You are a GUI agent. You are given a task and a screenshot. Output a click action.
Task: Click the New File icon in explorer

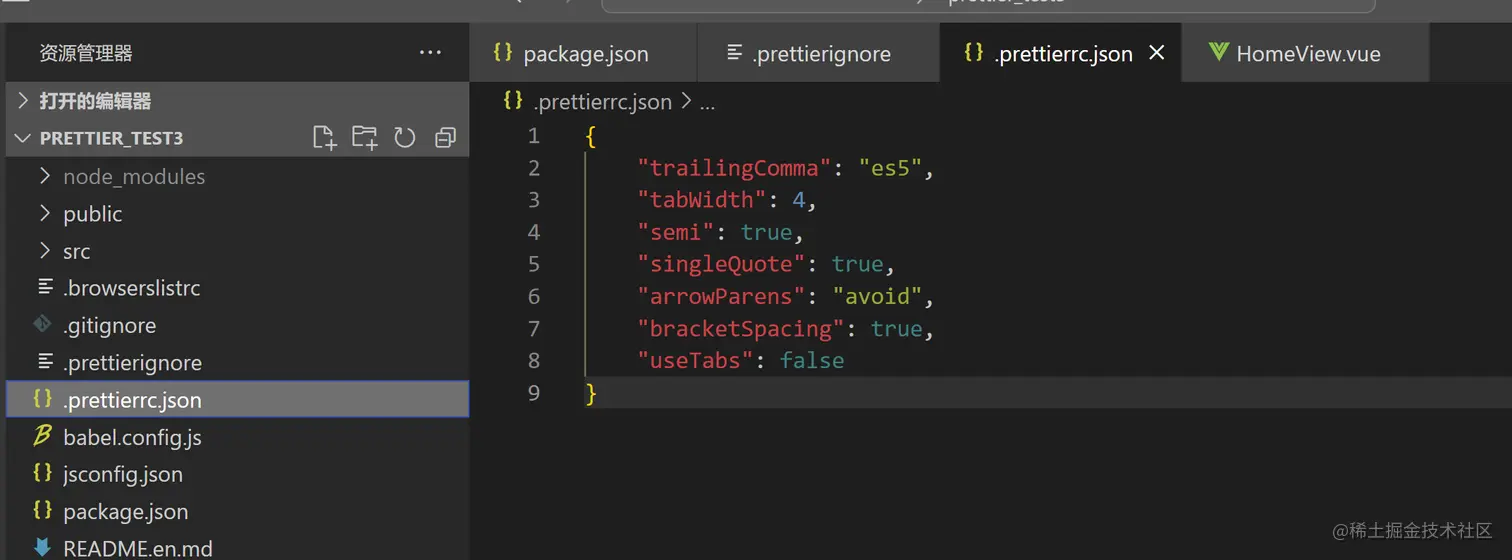click(x=324, y=138)
